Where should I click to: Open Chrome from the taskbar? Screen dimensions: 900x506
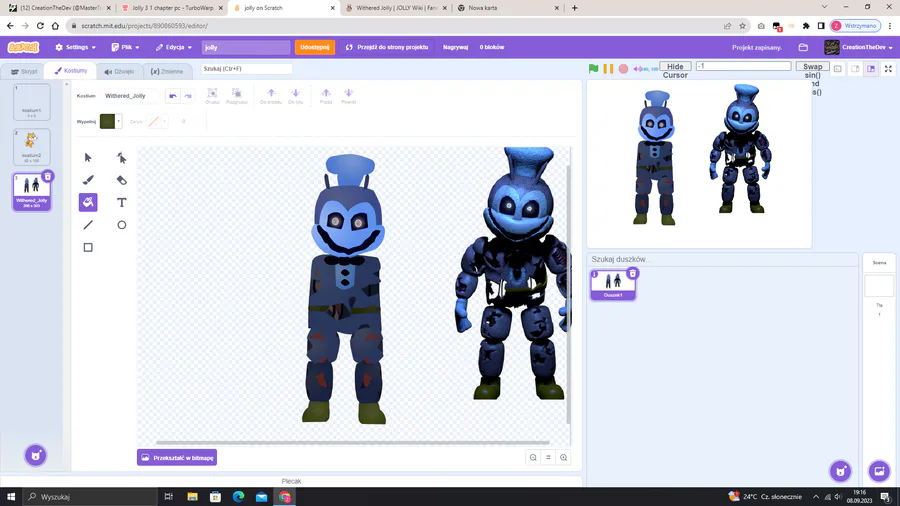point(285,497)
